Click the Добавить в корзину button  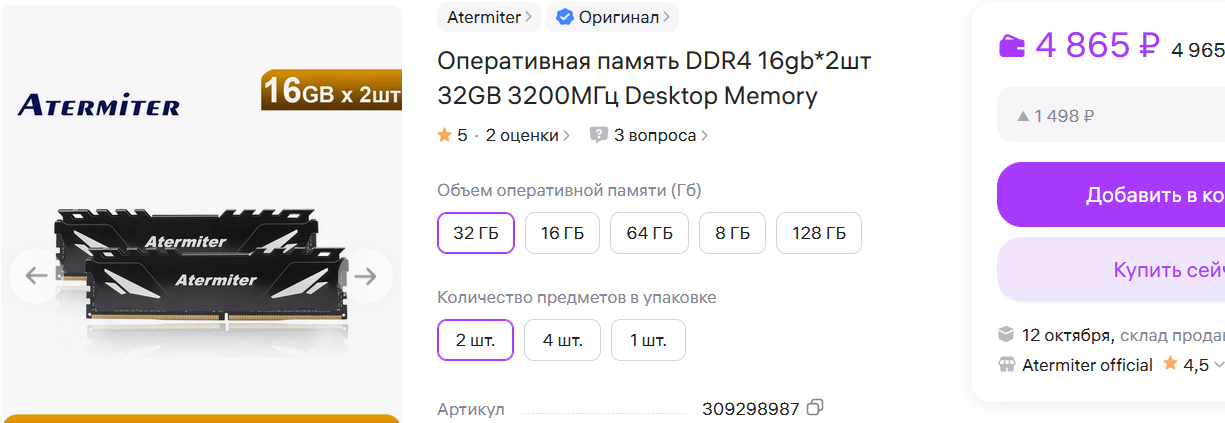click(1112, 195)
